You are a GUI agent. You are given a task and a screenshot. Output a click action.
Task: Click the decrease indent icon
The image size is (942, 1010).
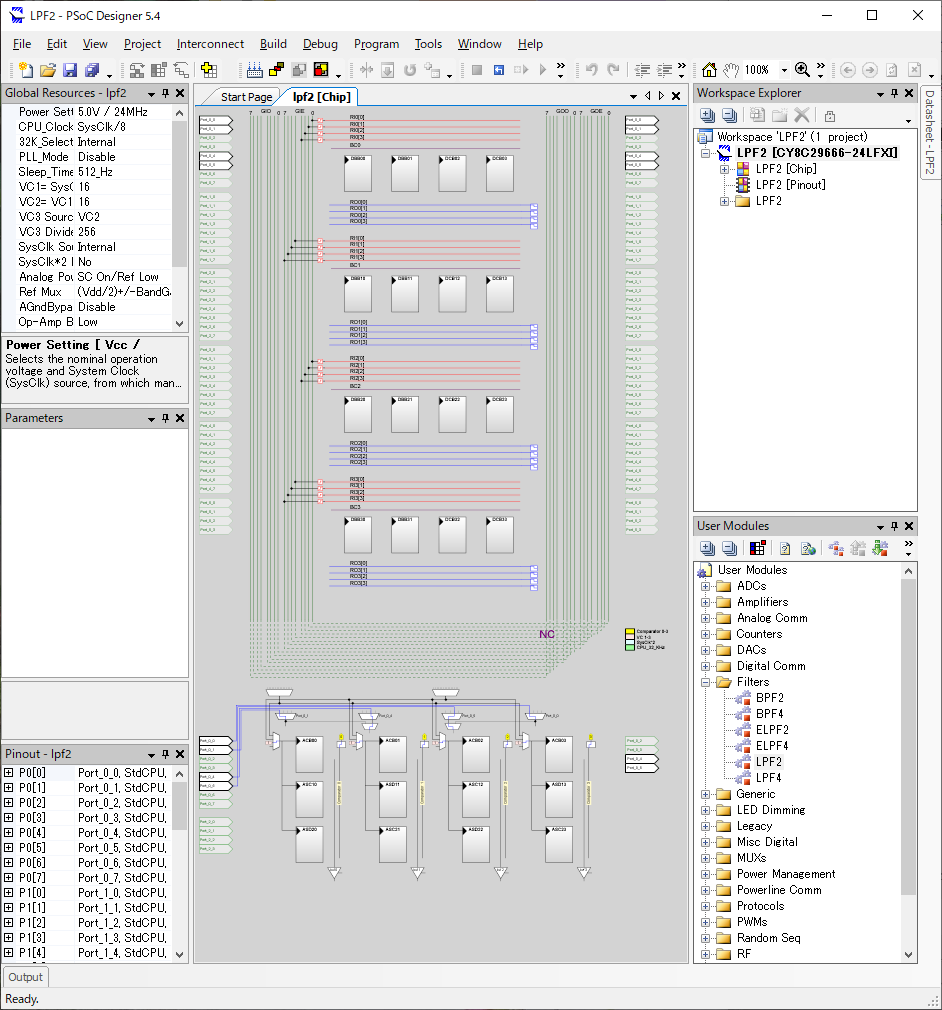point(642,70)
